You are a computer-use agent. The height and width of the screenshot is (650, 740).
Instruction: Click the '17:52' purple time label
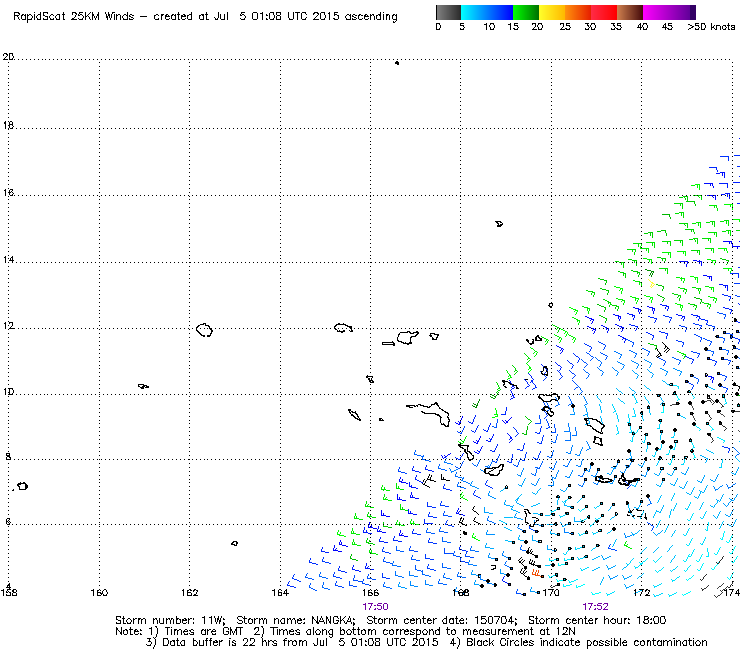595,607
